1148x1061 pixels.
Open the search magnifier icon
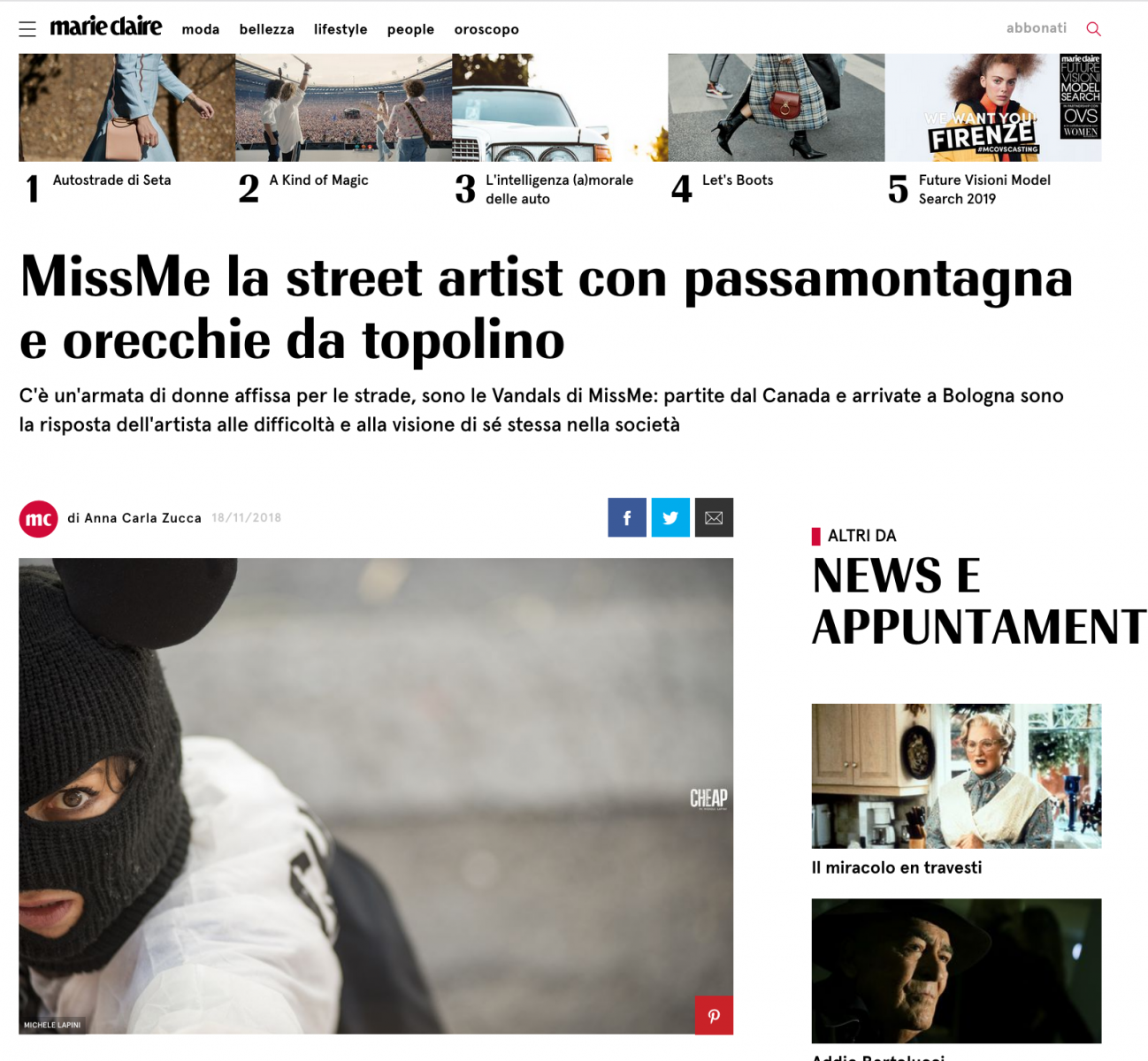tap(1093, 29)
